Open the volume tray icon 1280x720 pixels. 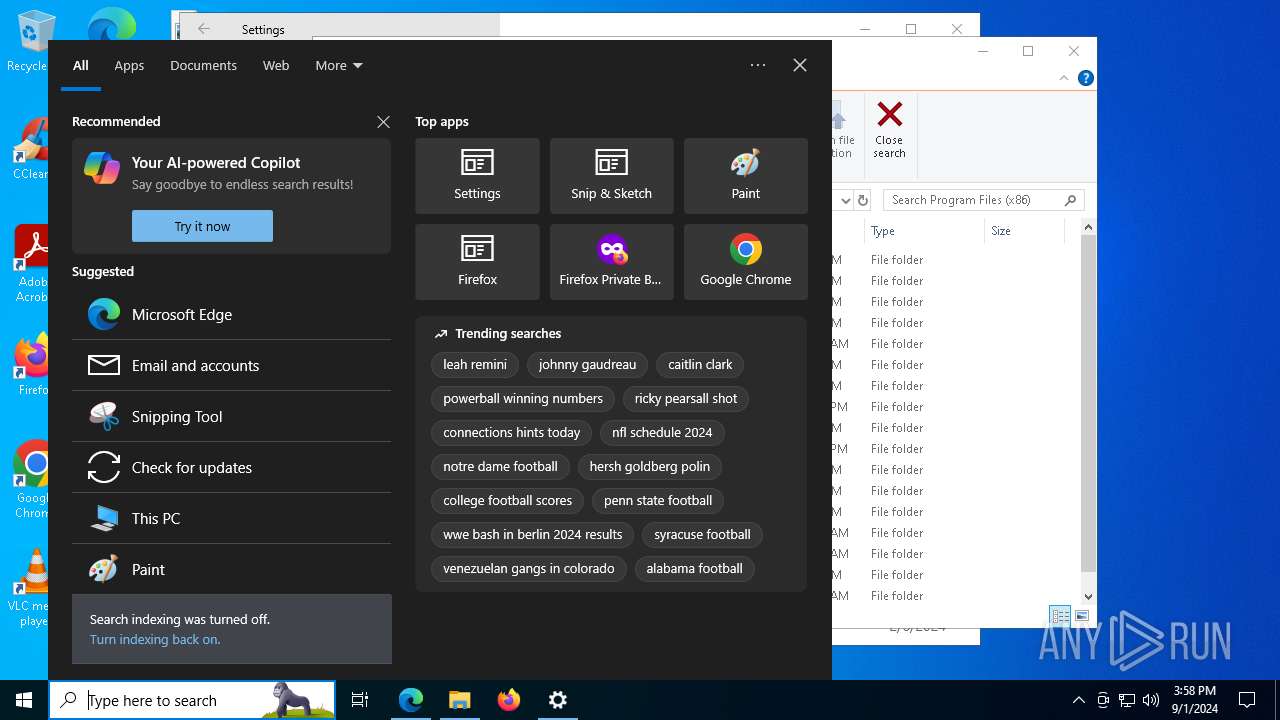(1151, 700)
